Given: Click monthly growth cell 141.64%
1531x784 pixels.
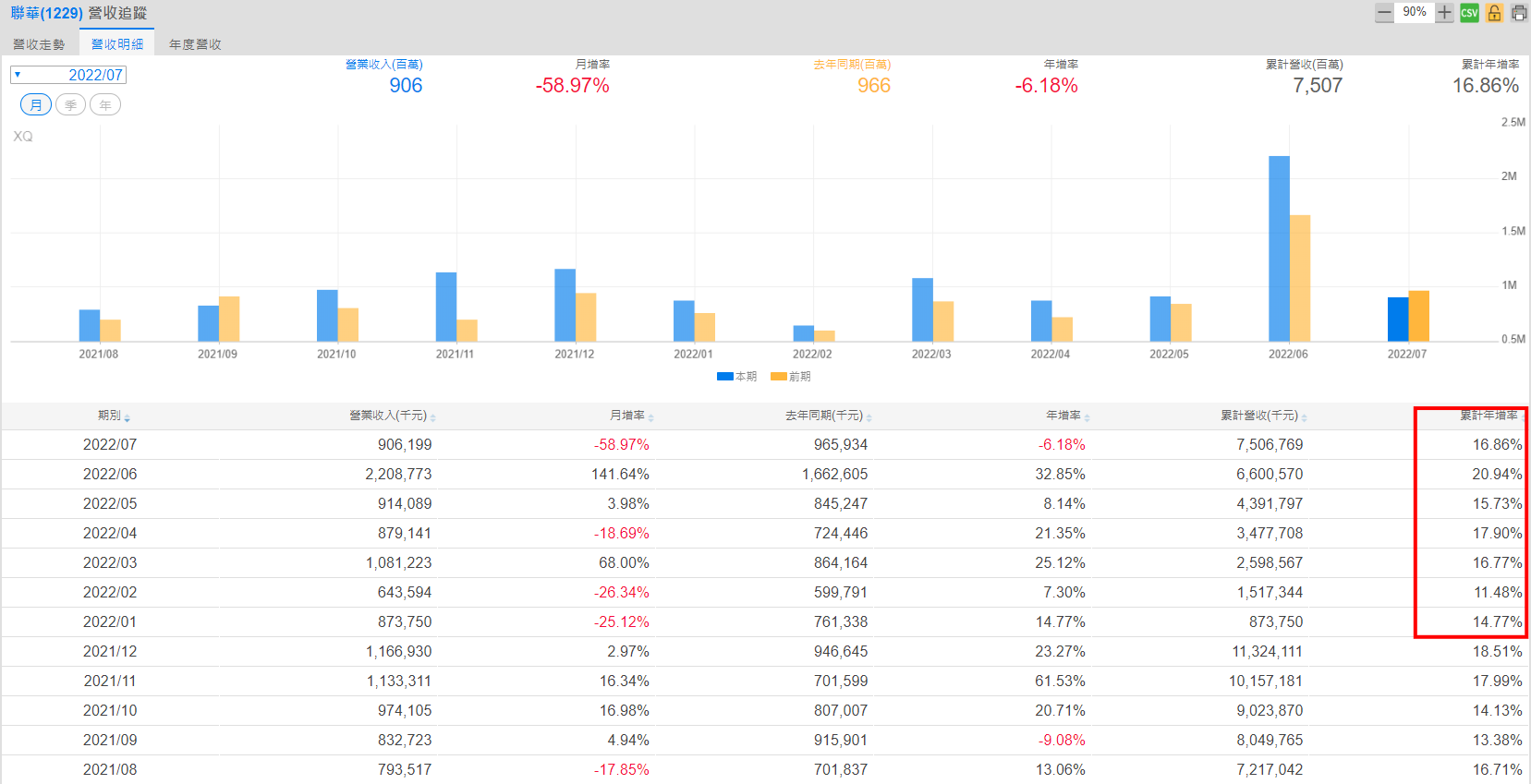Looking at the screenshot, I should (620, 475).
